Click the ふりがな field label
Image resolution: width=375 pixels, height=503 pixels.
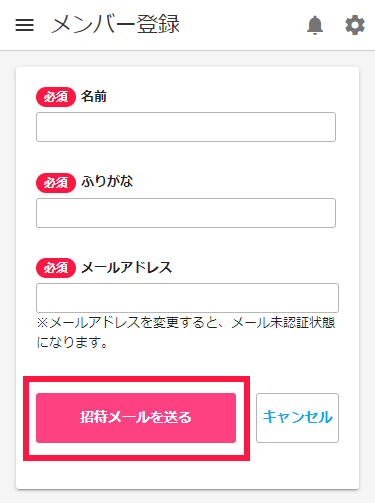click(x=107, y=182)
